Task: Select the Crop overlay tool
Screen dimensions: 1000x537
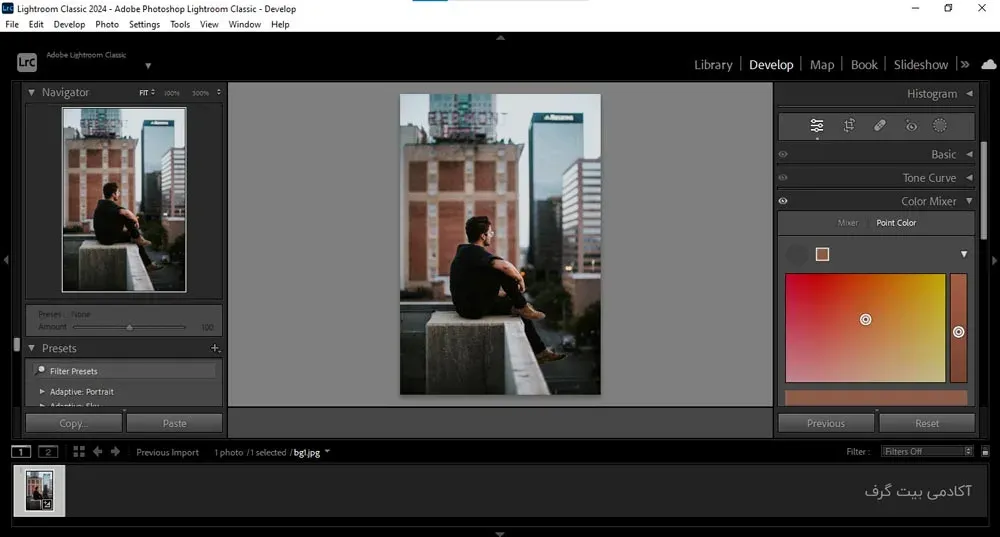Action: click(849, 126)
